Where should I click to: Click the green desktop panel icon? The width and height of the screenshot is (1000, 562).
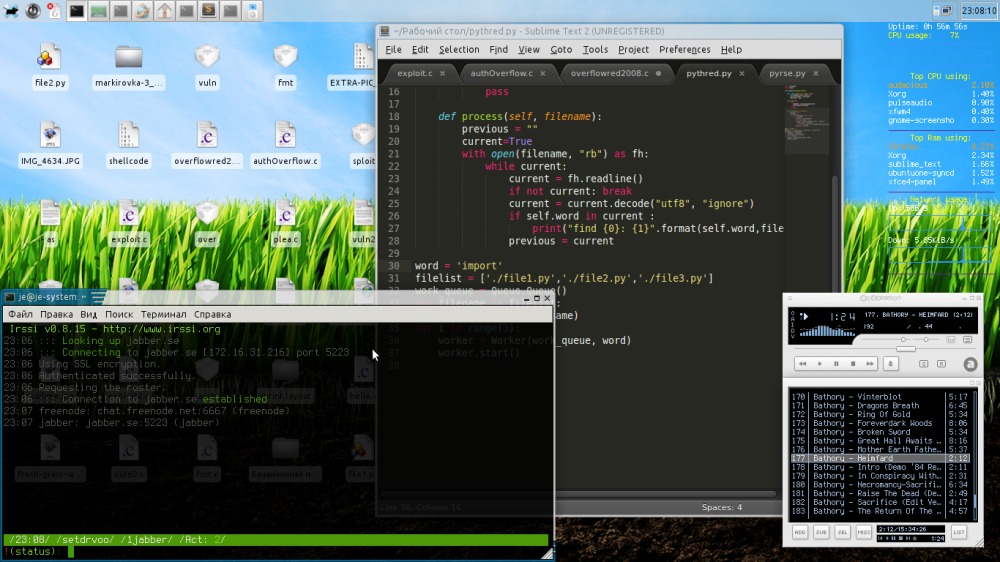click(98, 11)
